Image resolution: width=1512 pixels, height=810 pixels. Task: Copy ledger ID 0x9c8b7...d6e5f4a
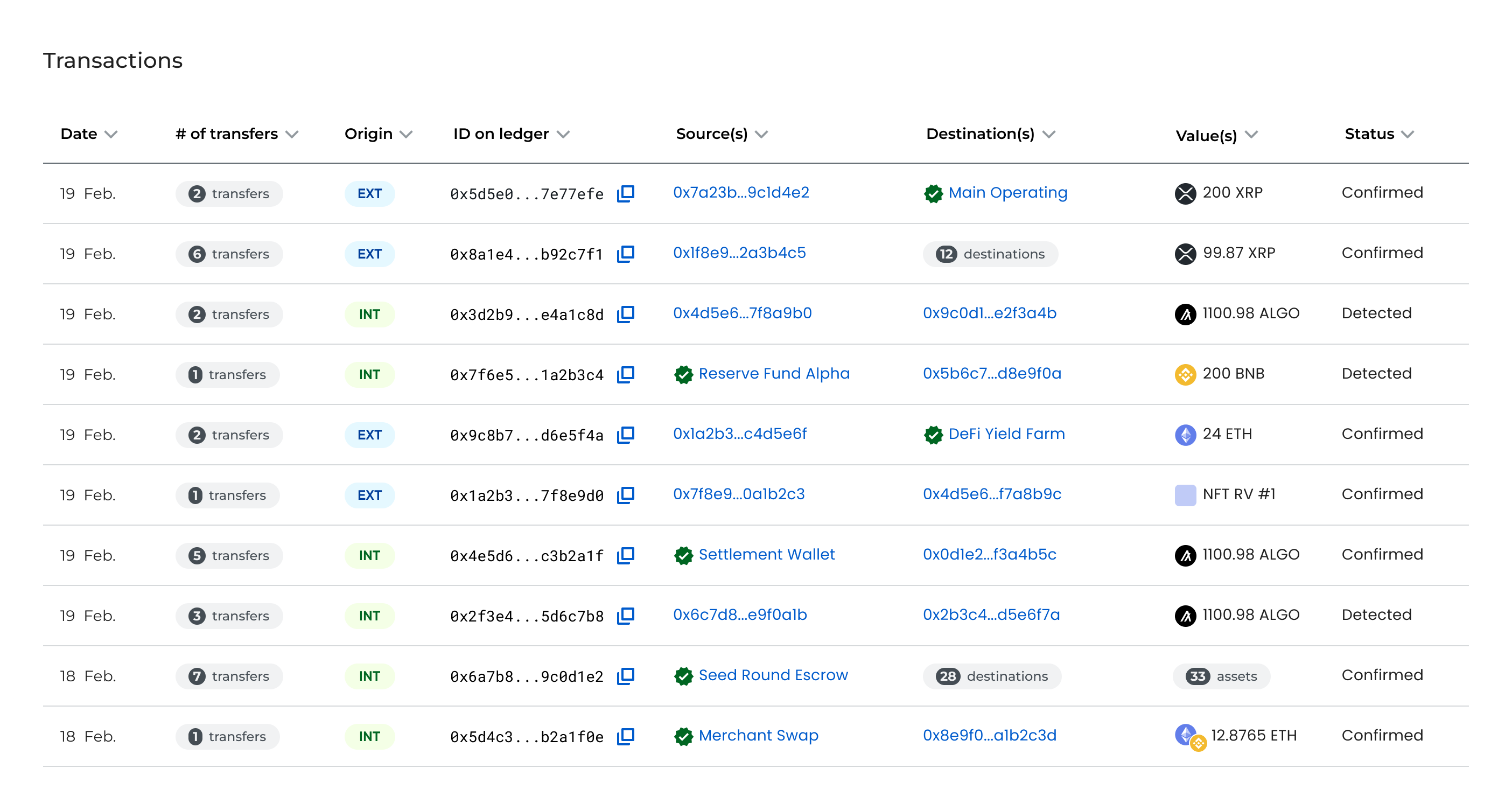click(626, 434)
